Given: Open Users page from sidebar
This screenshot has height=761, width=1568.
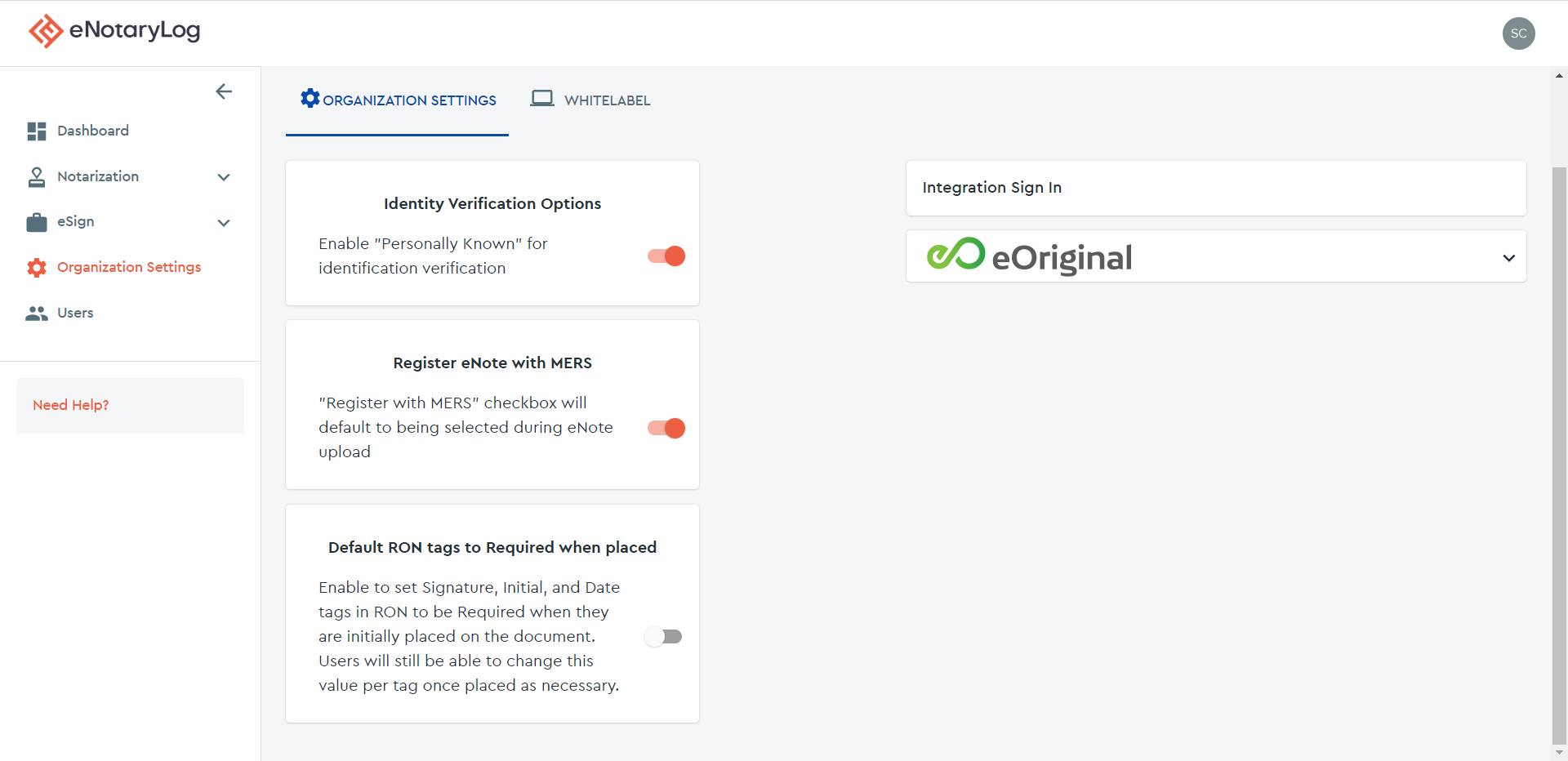Looking at the screenshot, I should (75, 313).
